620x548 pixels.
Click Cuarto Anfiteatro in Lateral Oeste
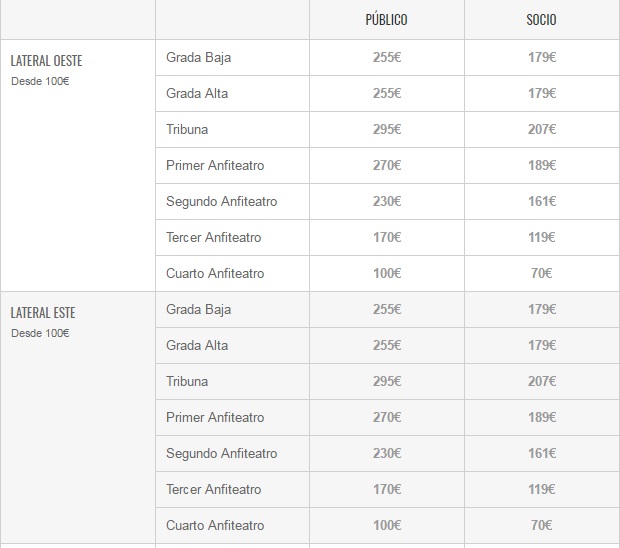point(215,273)
